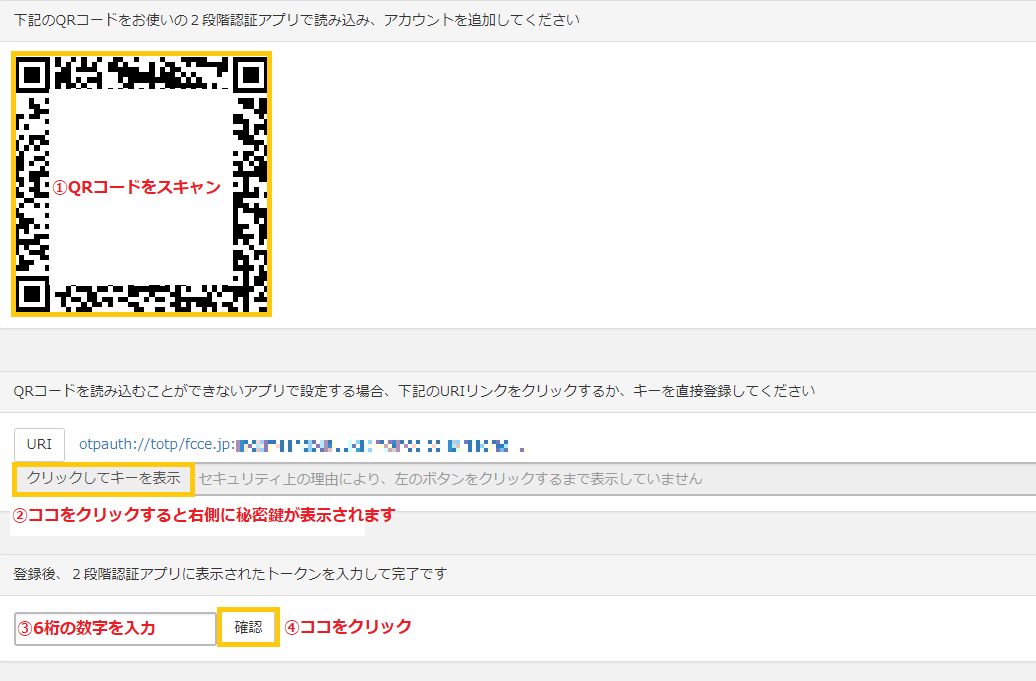
Task: Click the text QRコードを読み込むことができないアプリで設定する場合
Action: [x=199, y=391]
